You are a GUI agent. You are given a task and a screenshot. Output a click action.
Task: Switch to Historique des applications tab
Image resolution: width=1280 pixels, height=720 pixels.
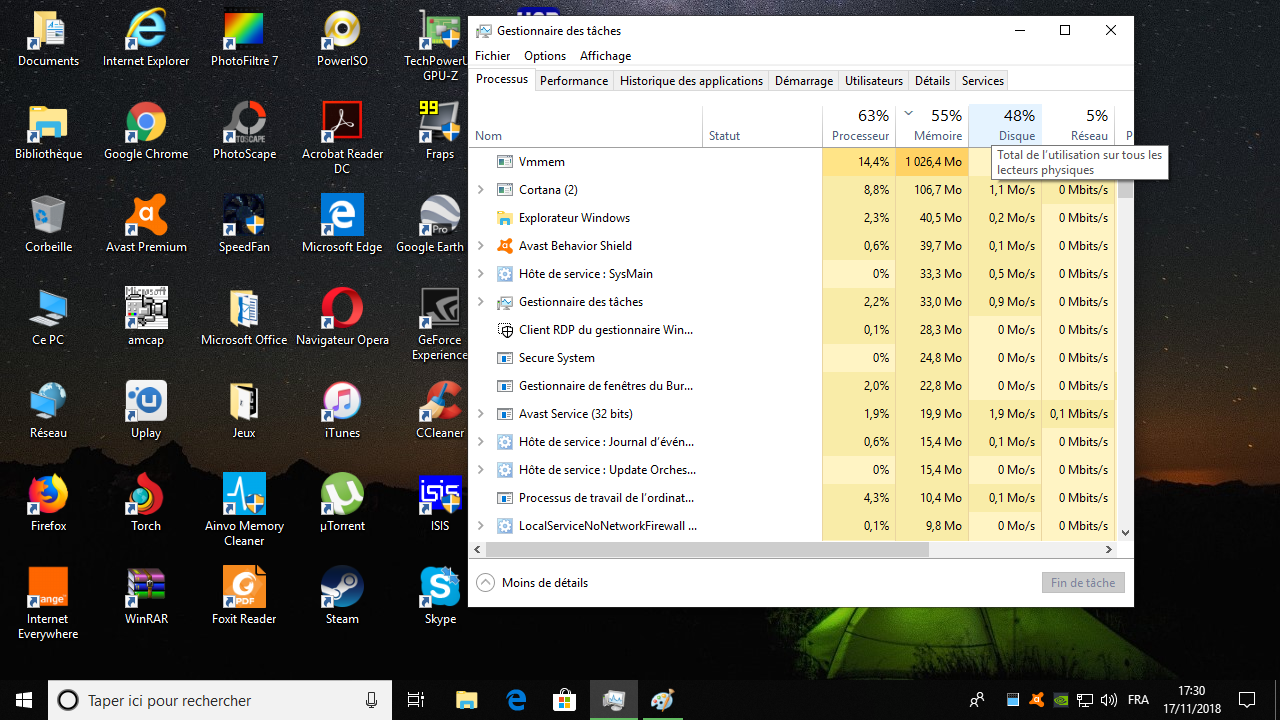click(691, 81)
